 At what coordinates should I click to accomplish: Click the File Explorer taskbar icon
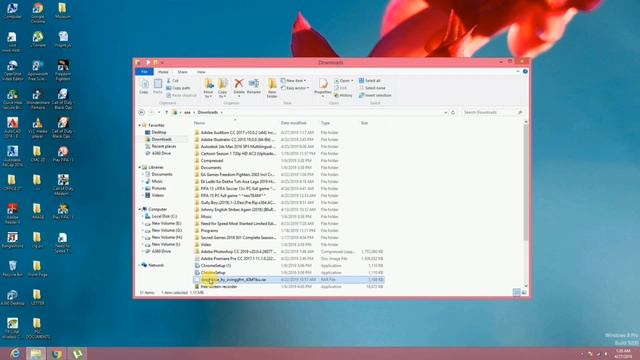(36, 353)
